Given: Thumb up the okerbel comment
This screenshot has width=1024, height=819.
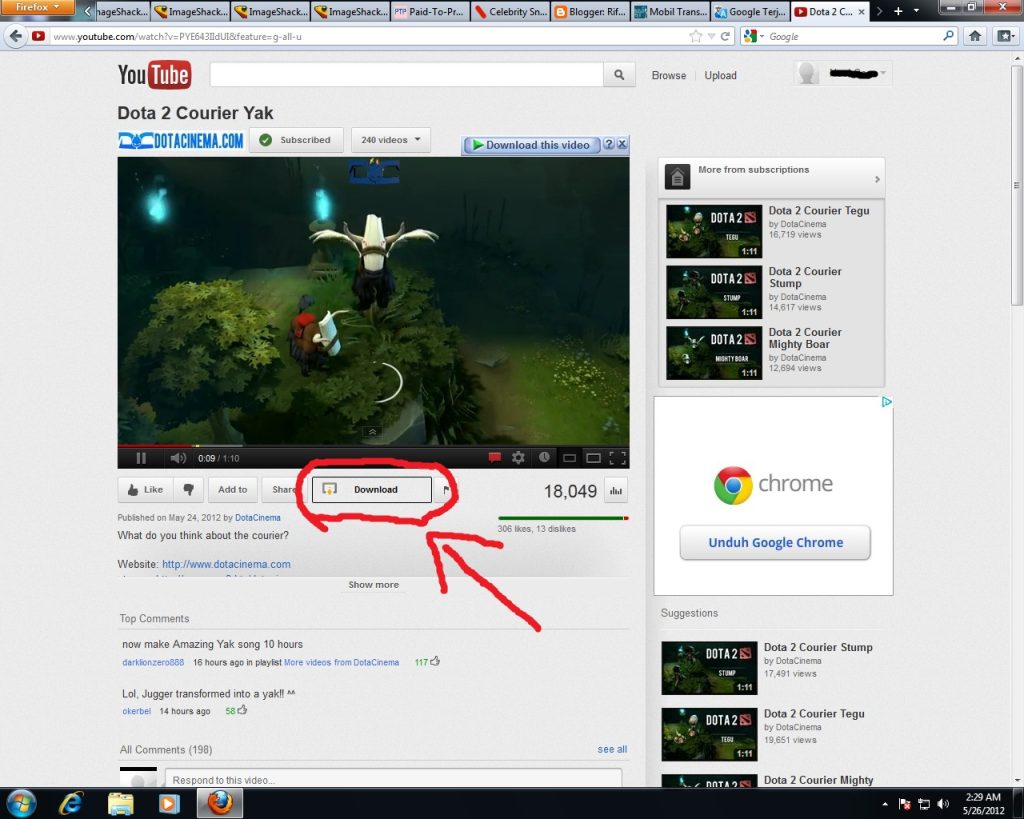Looking at the screenshot, I should [242, 710].
